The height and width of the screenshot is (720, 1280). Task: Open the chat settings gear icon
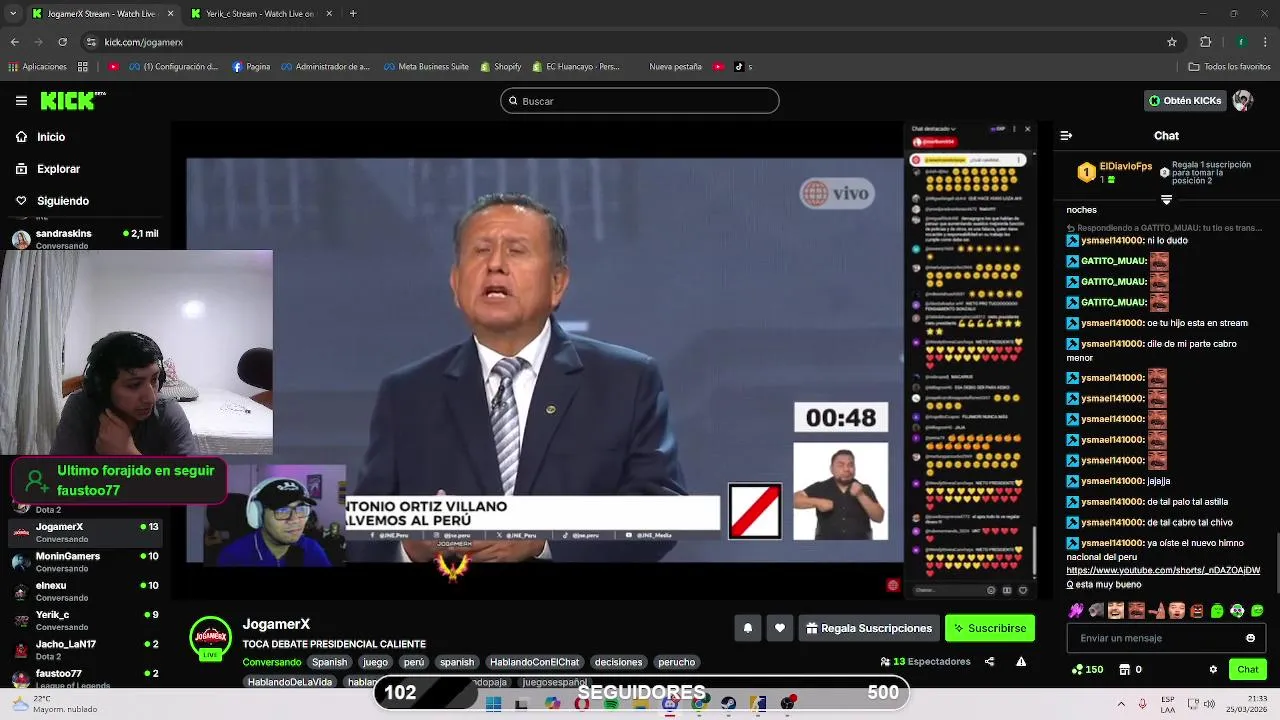(1213, 669)
